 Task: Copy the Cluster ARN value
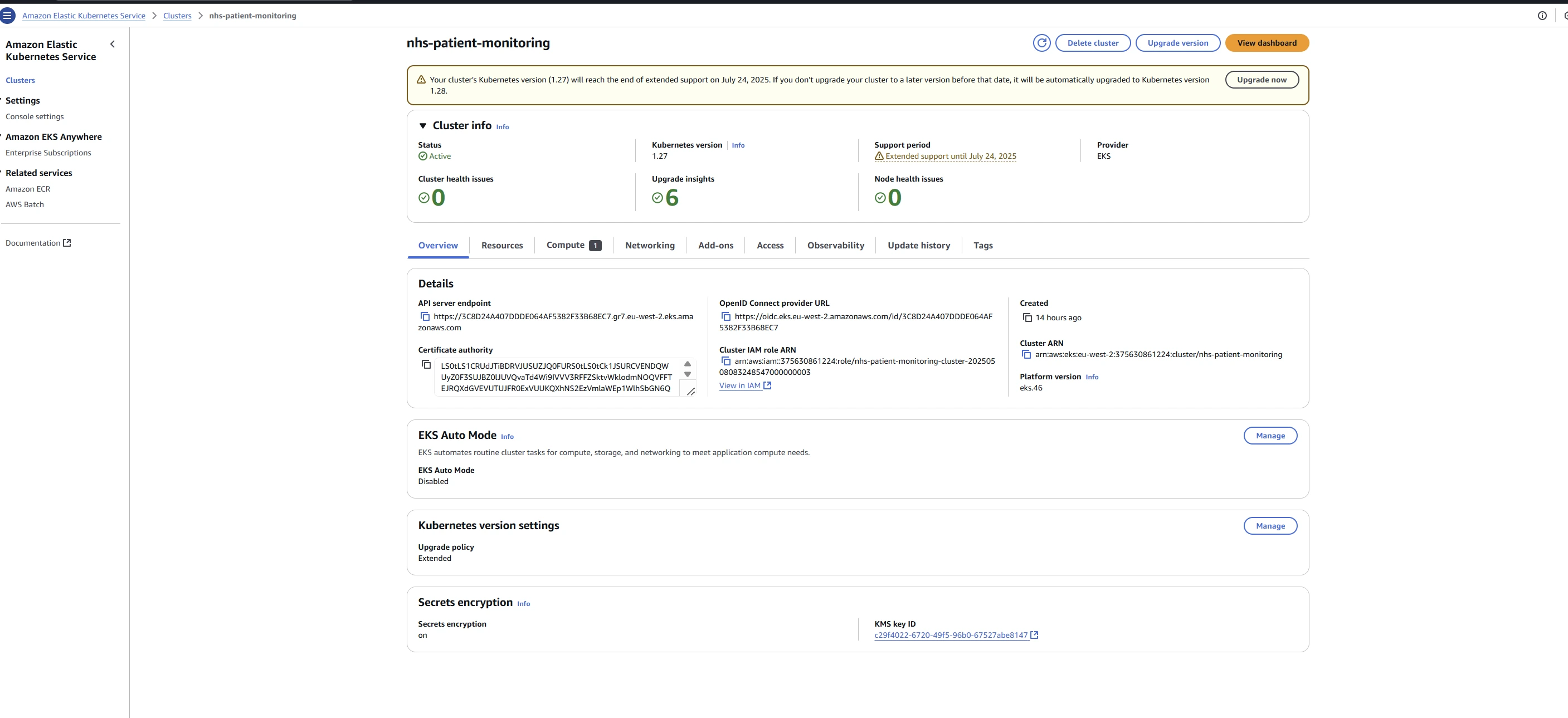[1026, 354]
